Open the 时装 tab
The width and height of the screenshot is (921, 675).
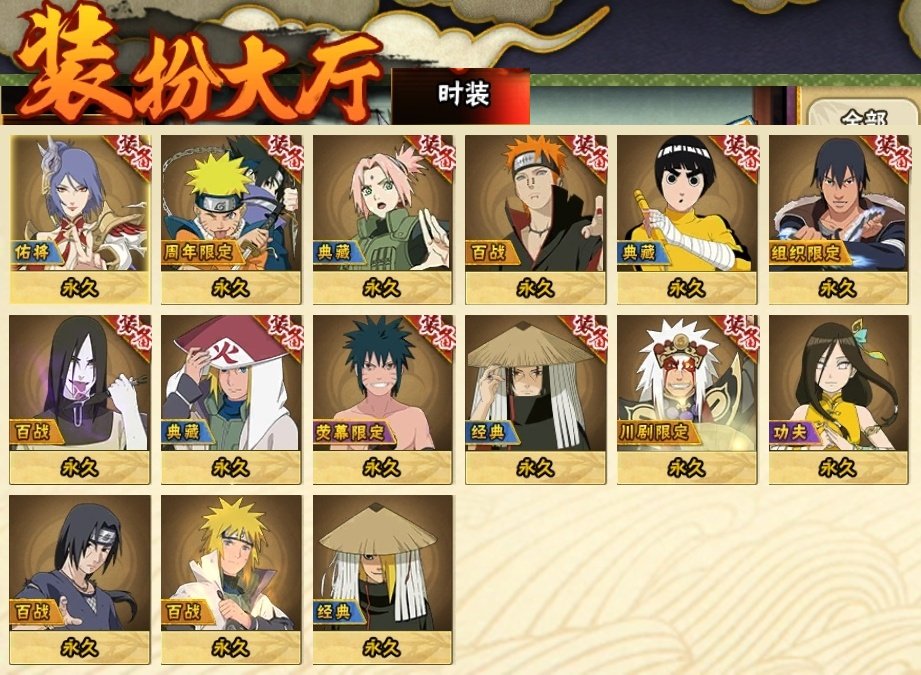click(462, 96)
